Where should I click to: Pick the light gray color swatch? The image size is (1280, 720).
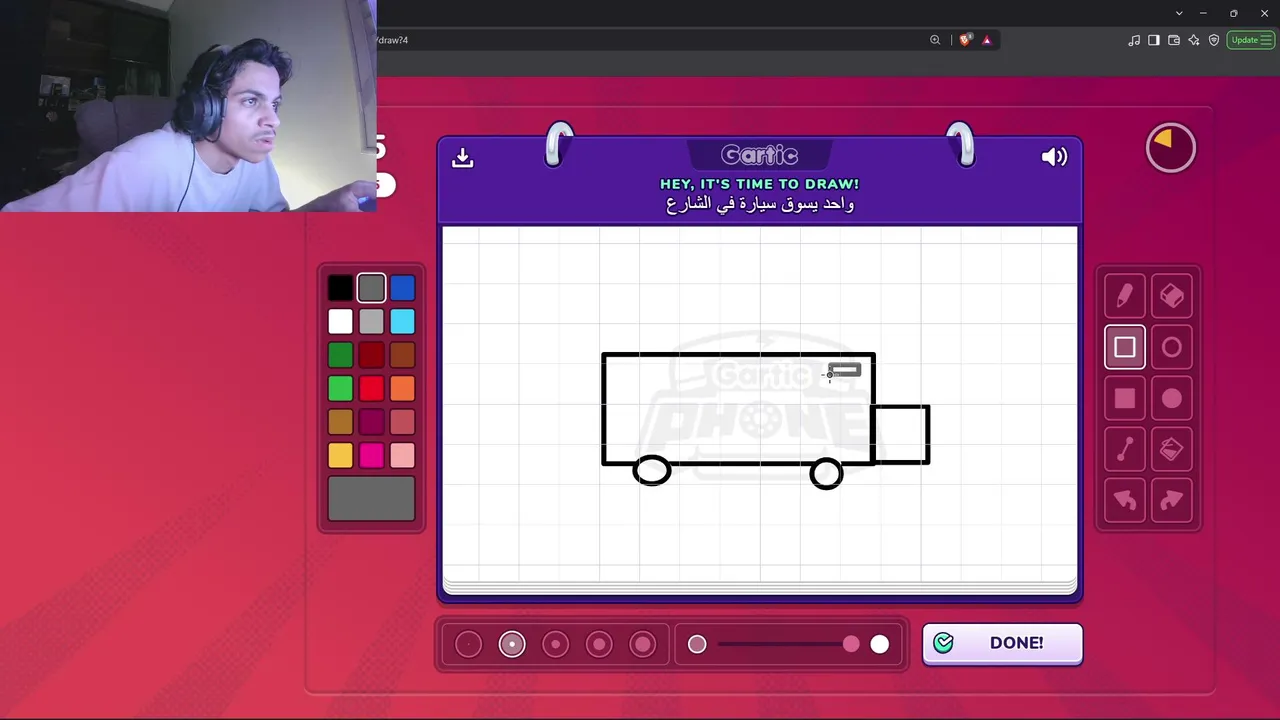click(x=371, y=322)
